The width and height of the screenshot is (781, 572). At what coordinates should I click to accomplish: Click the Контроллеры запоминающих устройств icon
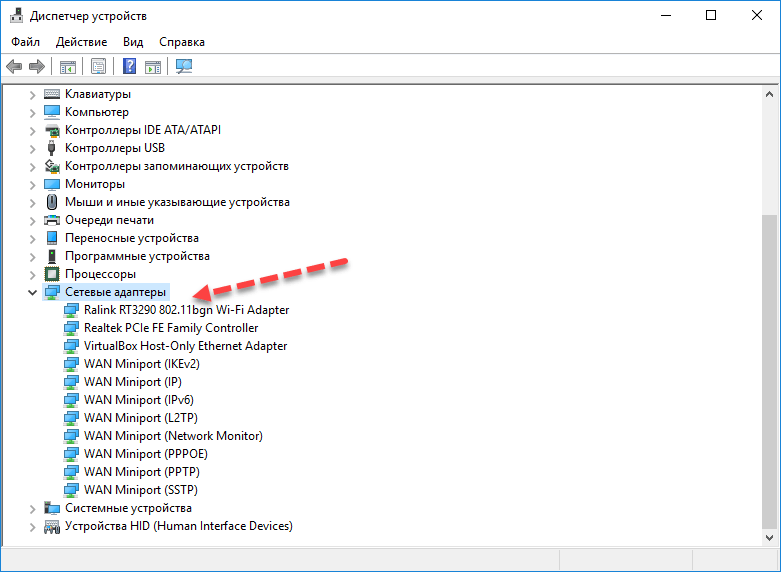52,166
